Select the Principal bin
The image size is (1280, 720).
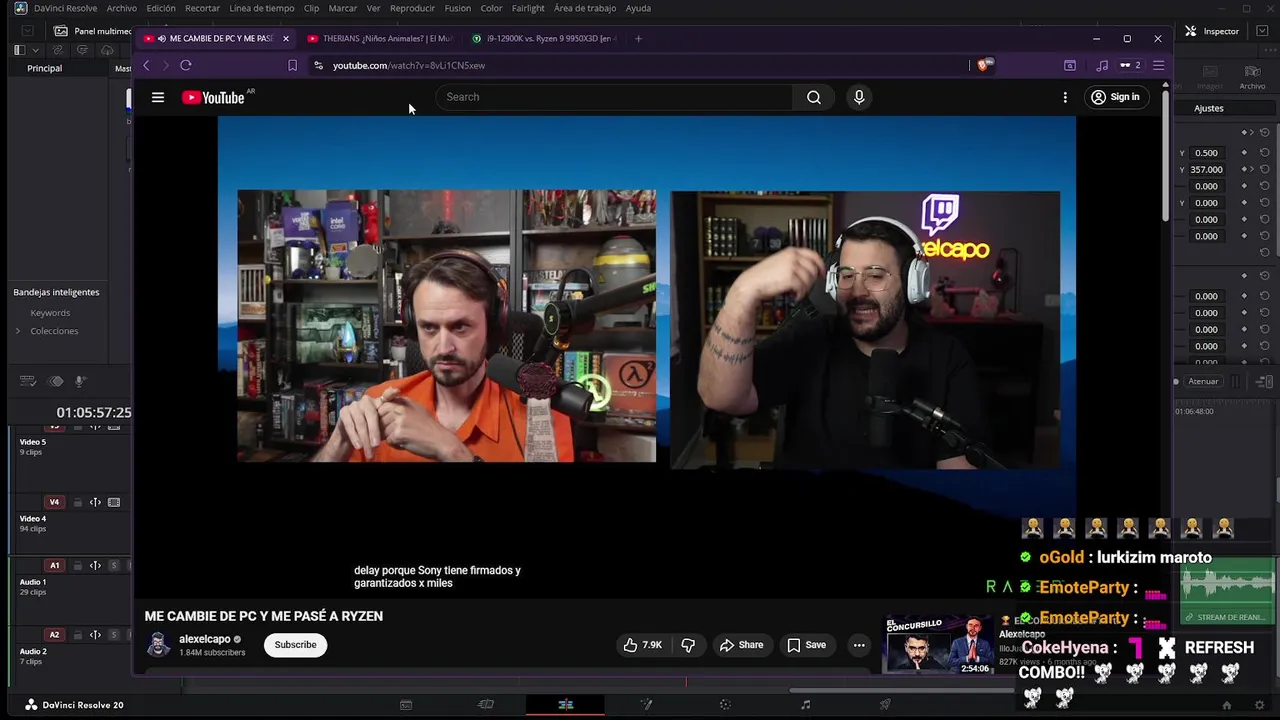point(44,68)
